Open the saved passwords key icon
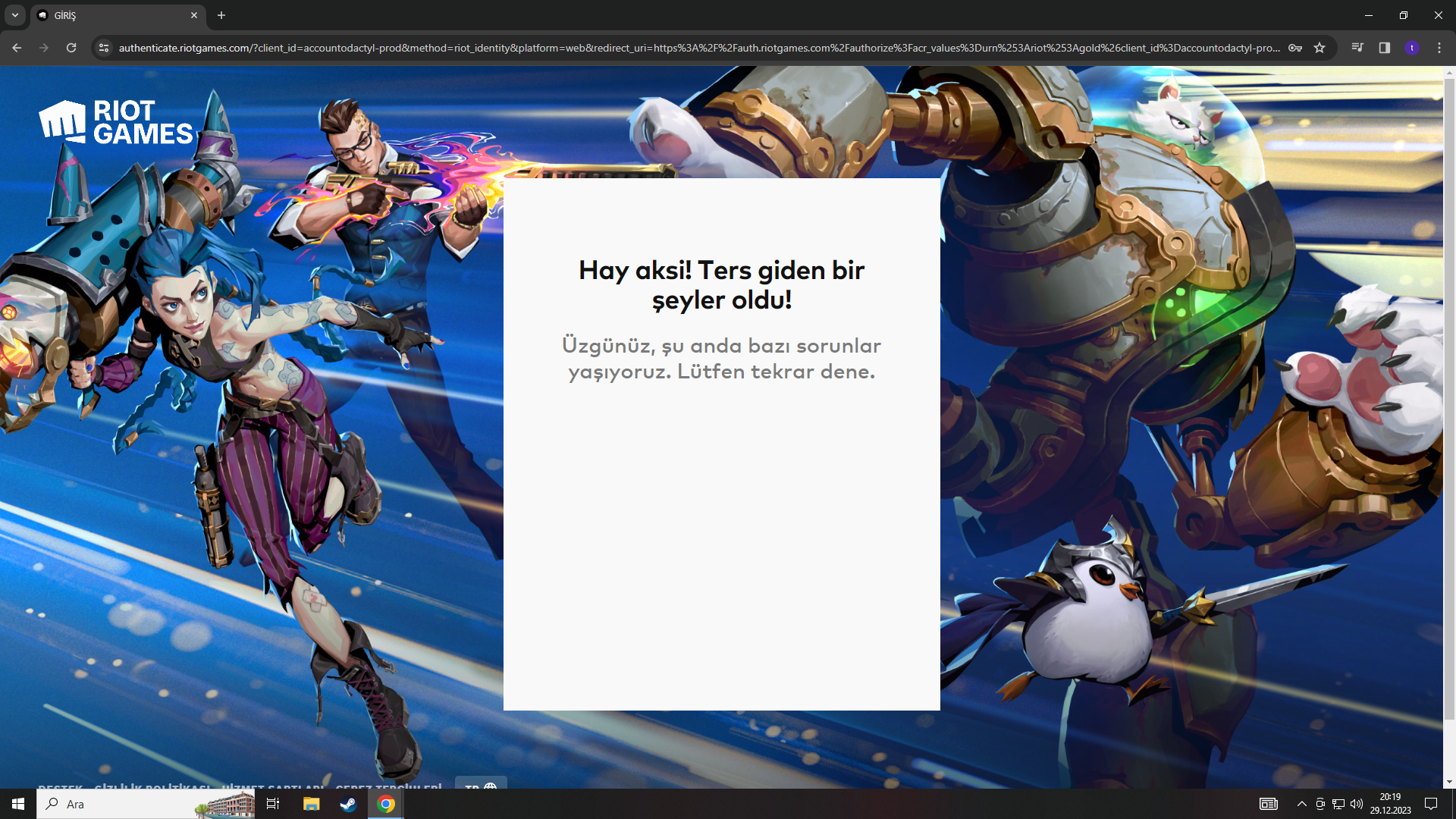Screen dimensions: 1456x819 [x=1295, y=48]
